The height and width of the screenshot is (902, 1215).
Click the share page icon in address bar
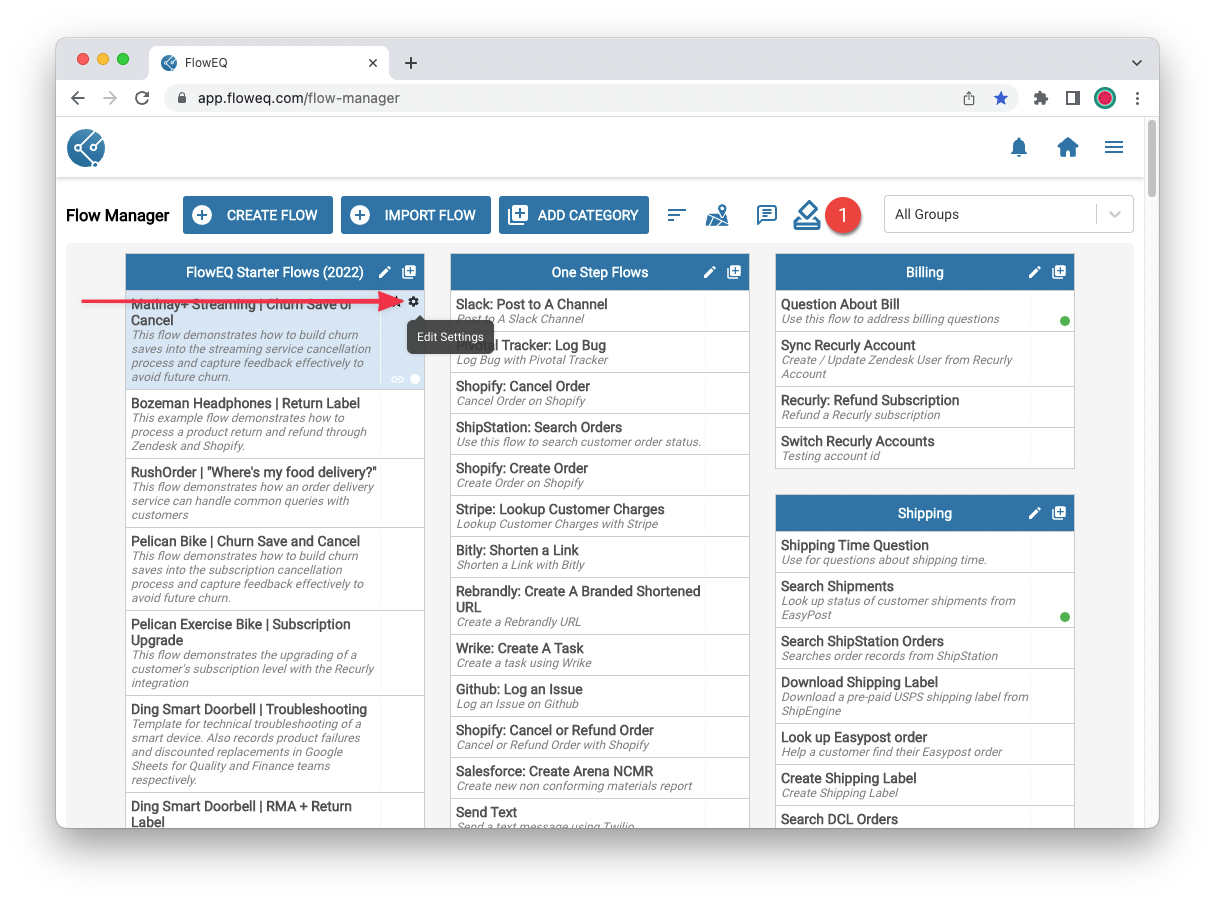(969, 98)
